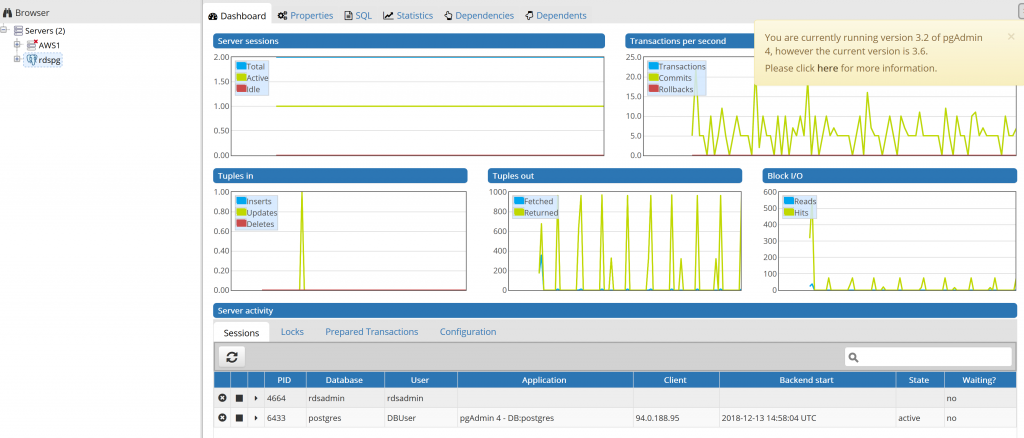The image size is (1024, 438).
Task: Select the AWS1 disconnected server icon
Action: coord(32,44)
